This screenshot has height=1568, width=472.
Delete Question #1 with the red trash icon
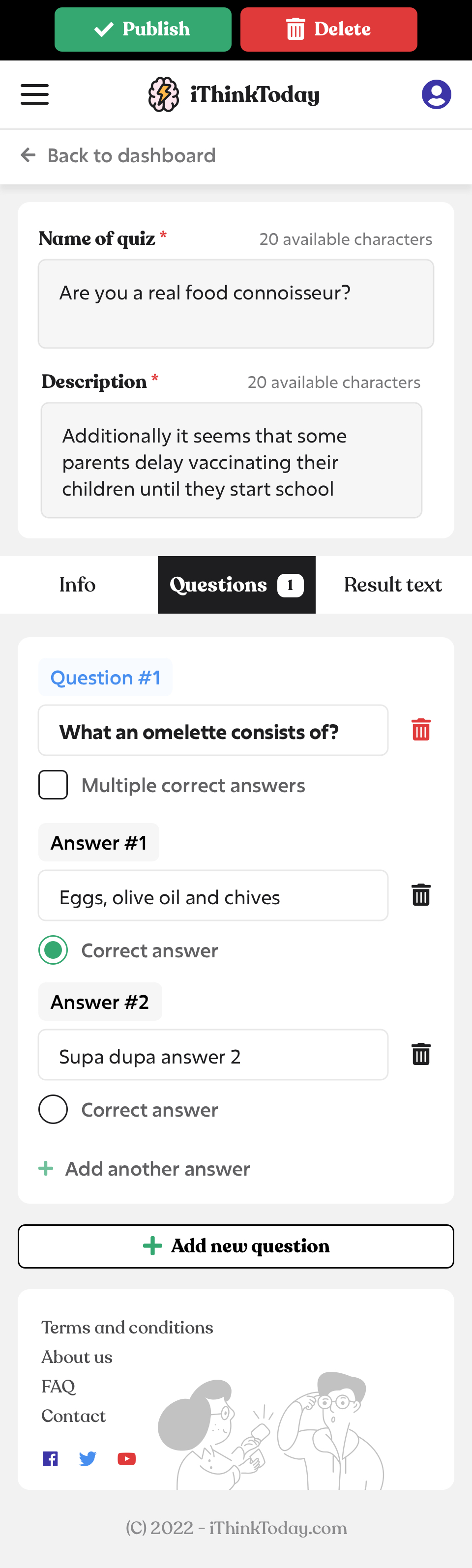click(420, 729)
